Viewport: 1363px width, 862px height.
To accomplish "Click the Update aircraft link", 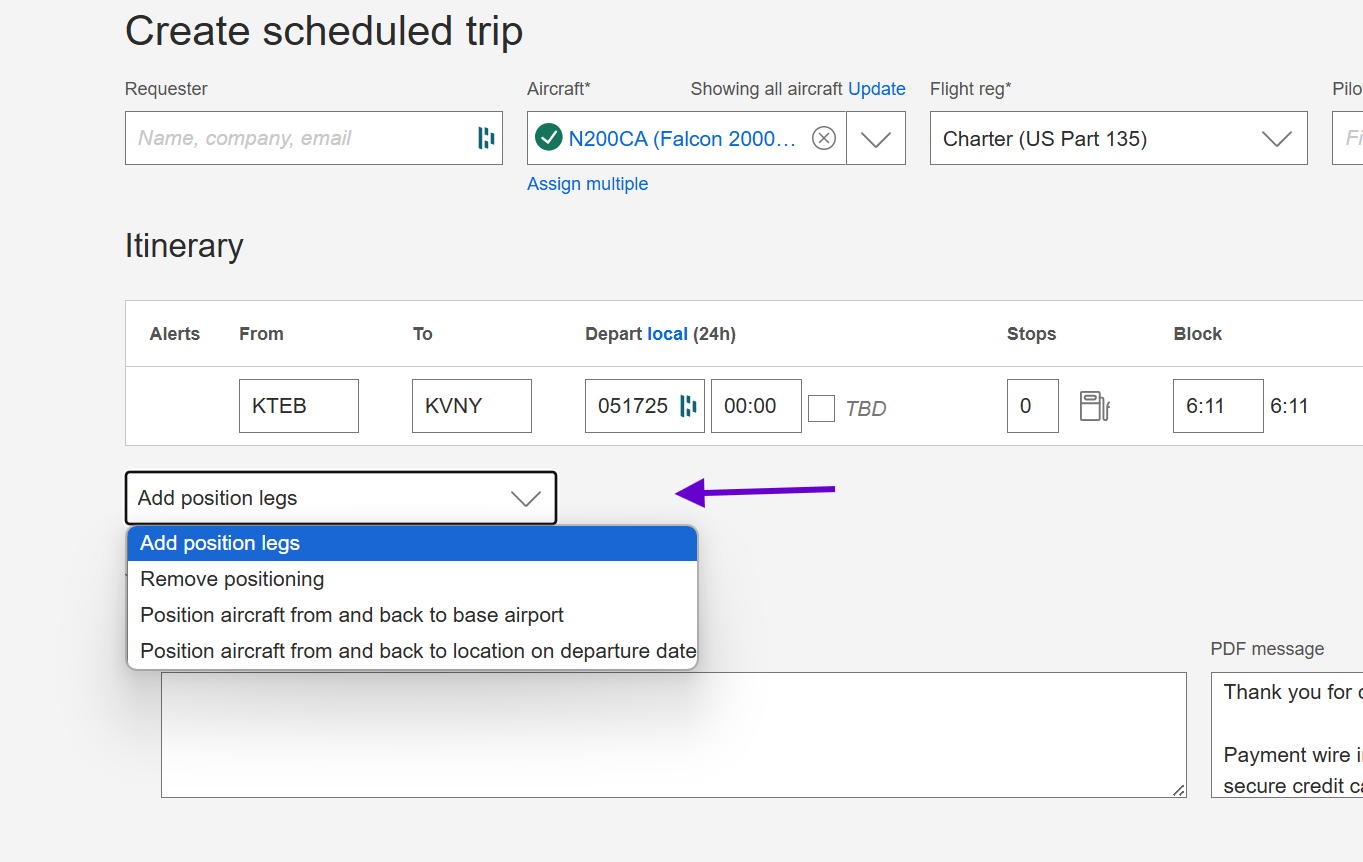I will [876, 89].
